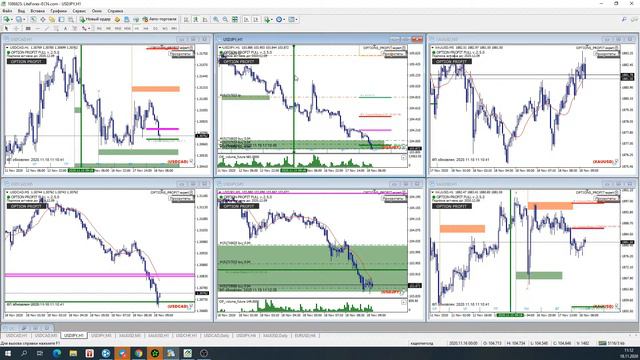This screenshot has height=360, width=640.
Task: Expand the arrows tool dropdown
Action: coord(89,29)
